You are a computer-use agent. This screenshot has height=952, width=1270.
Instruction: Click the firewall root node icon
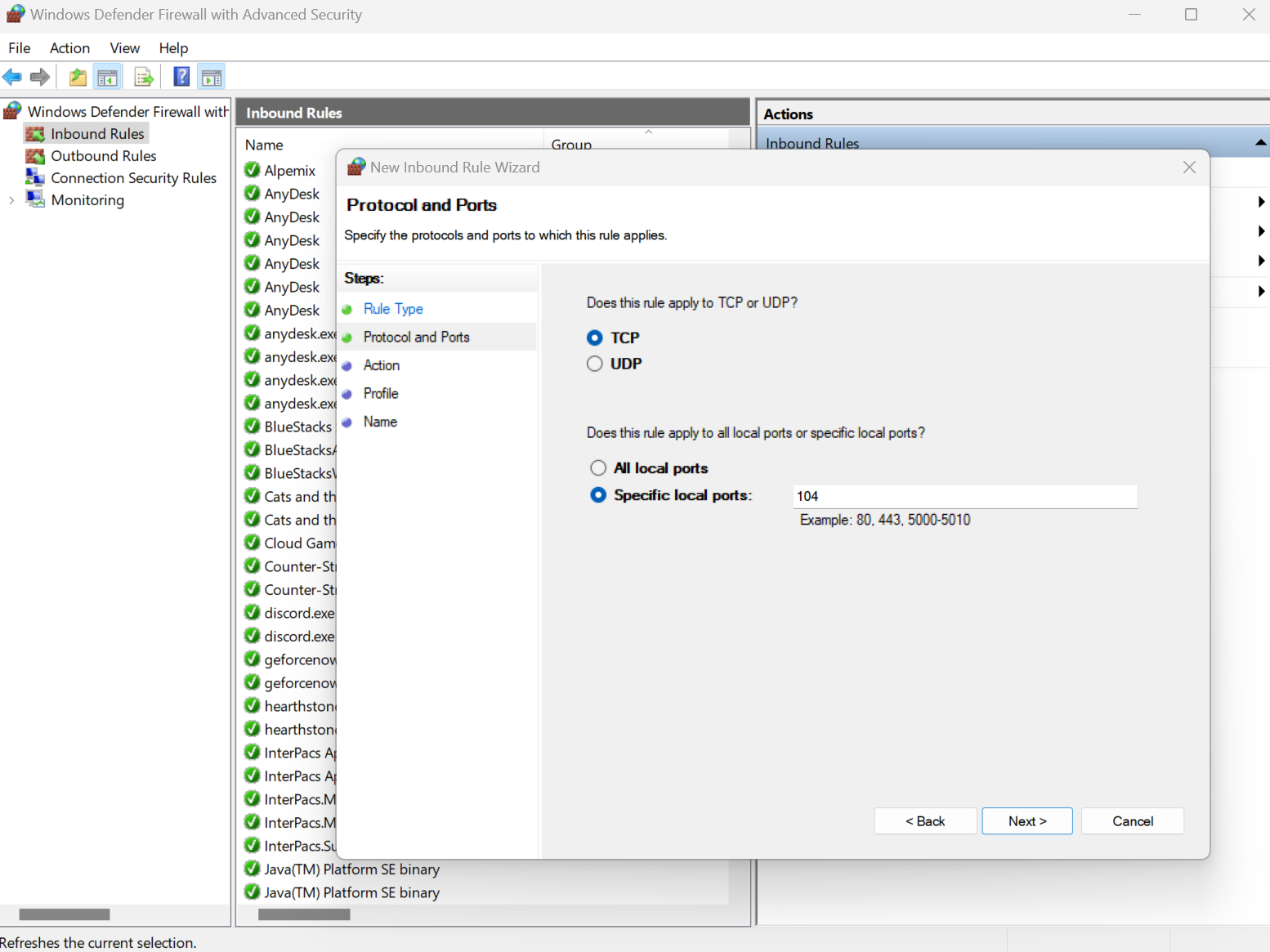pos(13,111)
